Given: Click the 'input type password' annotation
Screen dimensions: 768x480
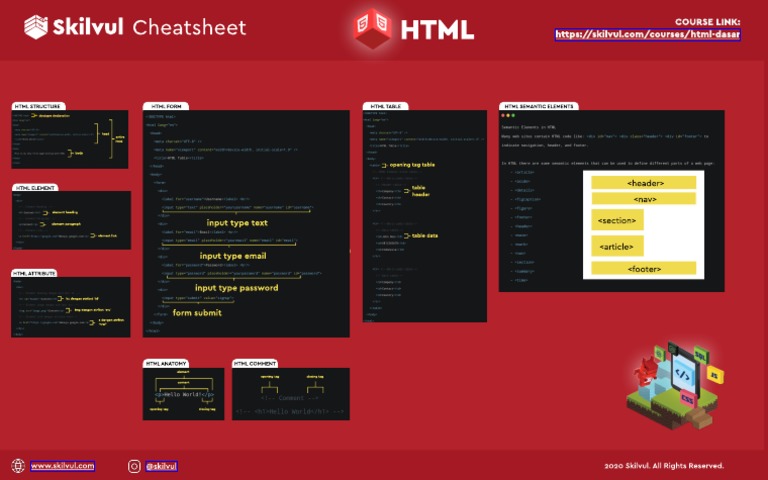Looking at the screenshot, I should (237, 288).
